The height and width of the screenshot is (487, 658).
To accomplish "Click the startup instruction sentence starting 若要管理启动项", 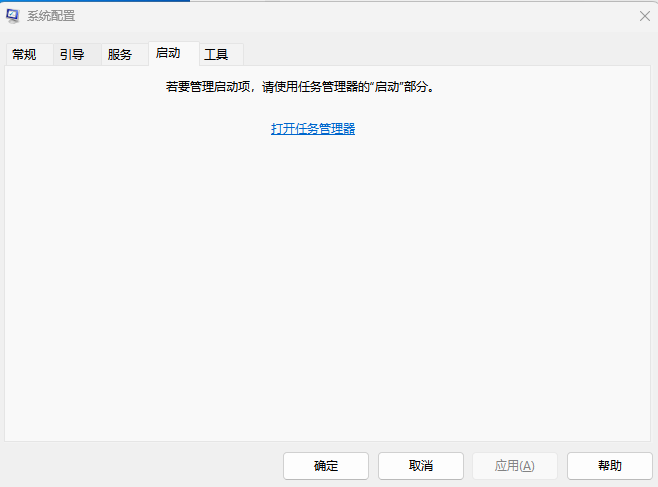I will [300, 87].
